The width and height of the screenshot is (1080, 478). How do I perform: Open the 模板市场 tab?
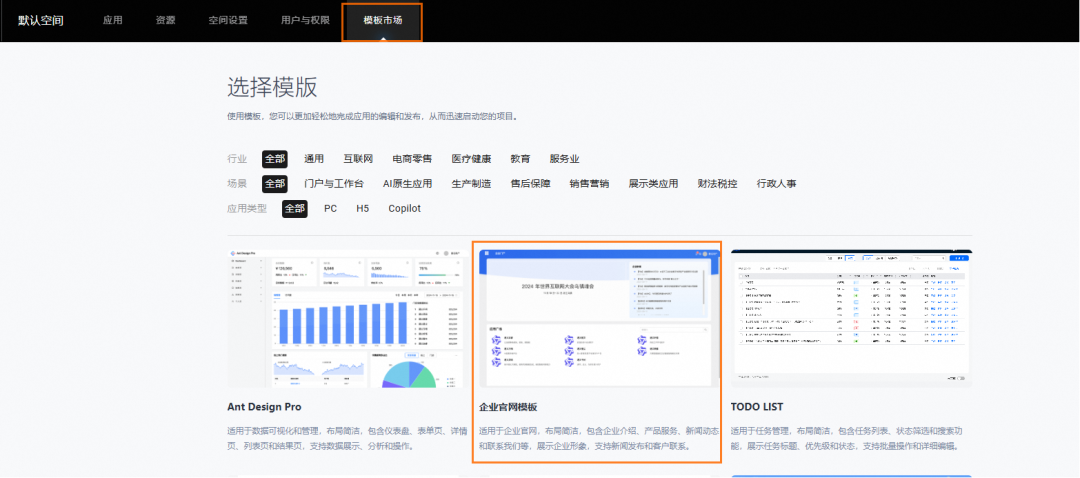tap(383, 20)
